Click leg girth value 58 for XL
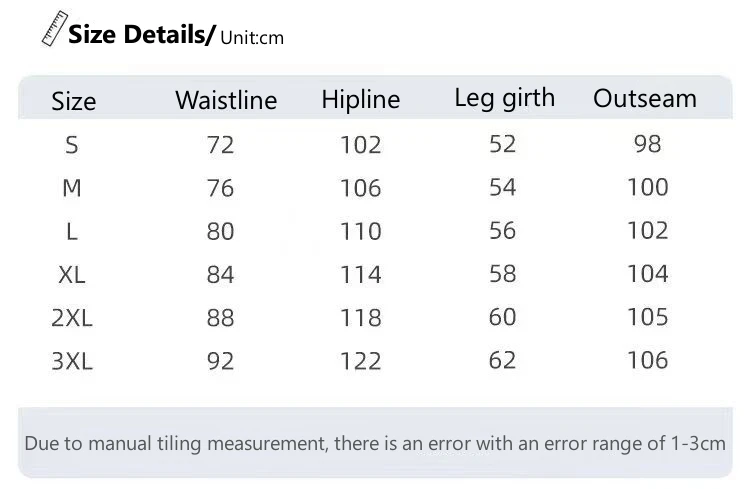Image resolution: width=750 pixels, height=489 pixels. click(503, 274)
